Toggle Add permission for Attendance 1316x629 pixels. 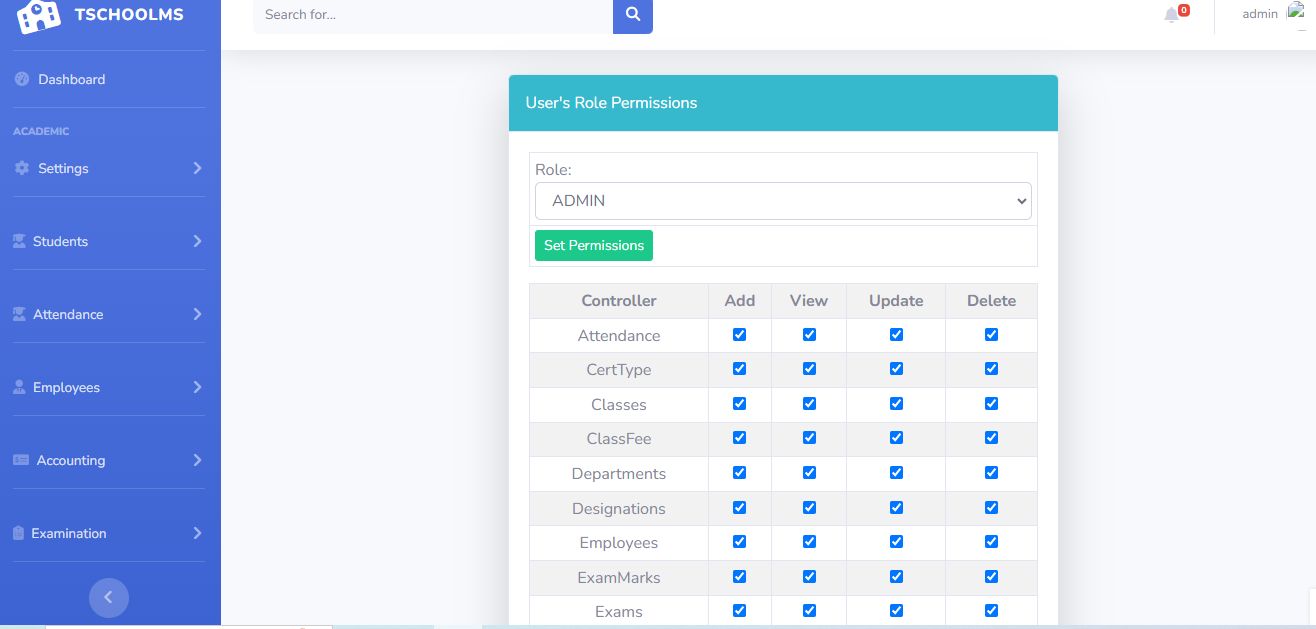(739, 335)
